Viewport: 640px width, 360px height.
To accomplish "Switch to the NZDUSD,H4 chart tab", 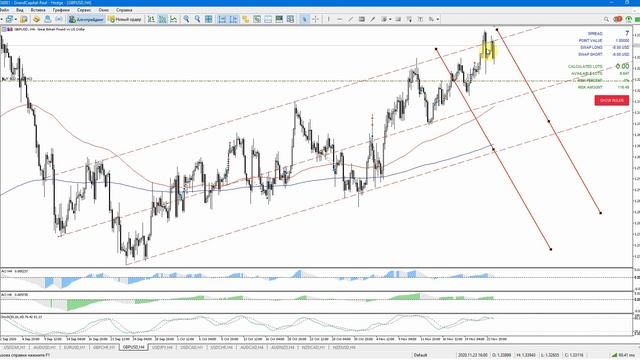I will click(344, 347).
